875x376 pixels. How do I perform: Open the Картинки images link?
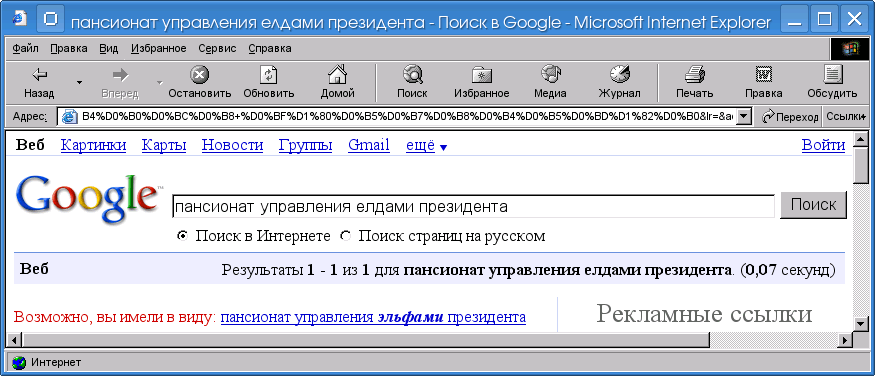point(93,146)
